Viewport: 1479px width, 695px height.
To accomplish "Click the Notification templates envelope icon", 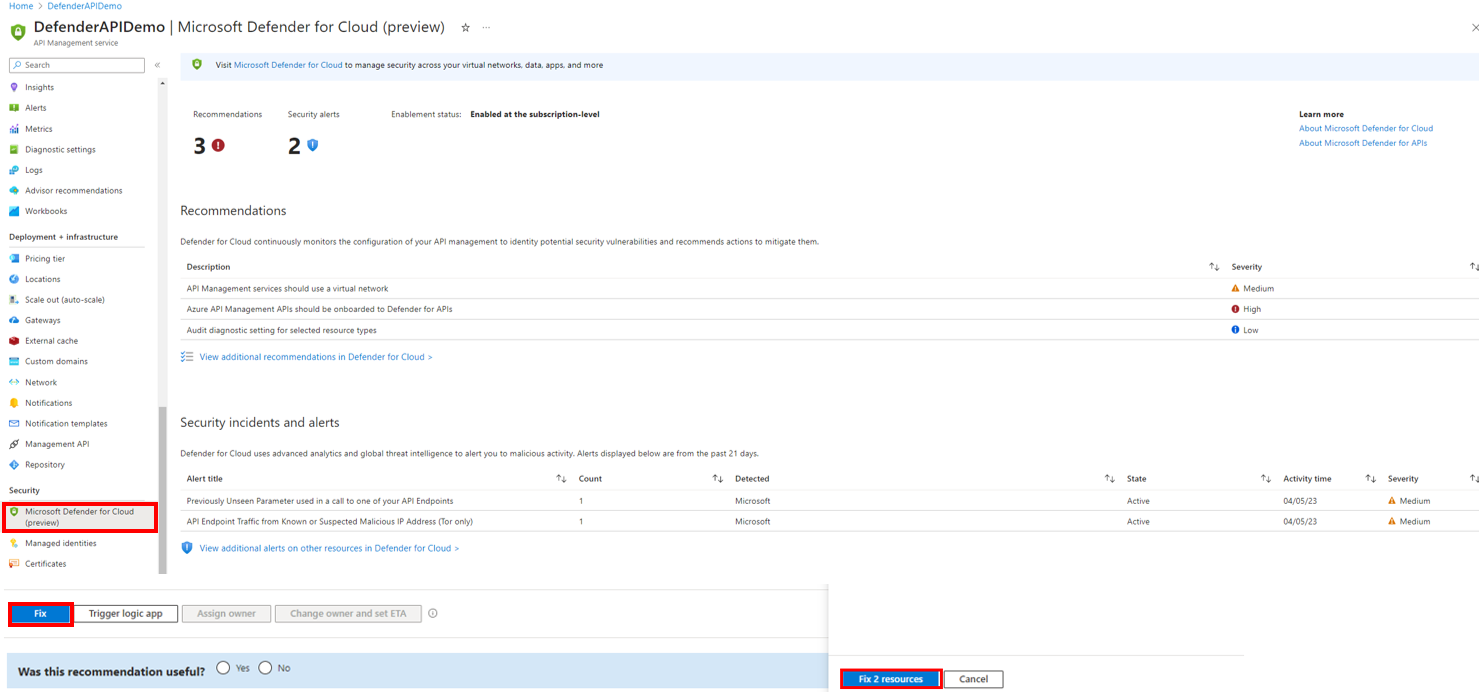I will (x=14, y=423).
